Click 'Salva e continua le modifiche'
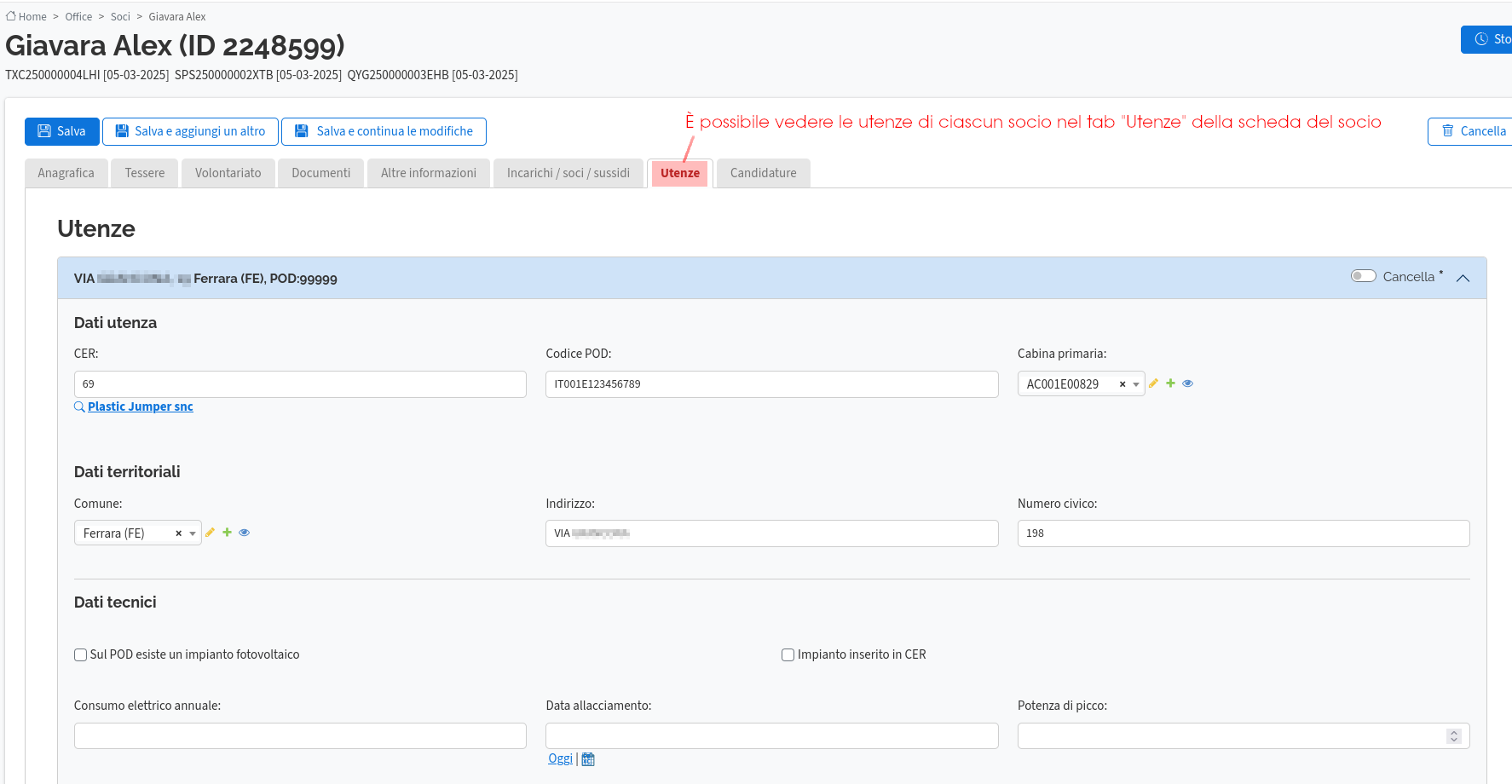The width and height of the screenshot is (1512, 784). [x=384, y=131]
